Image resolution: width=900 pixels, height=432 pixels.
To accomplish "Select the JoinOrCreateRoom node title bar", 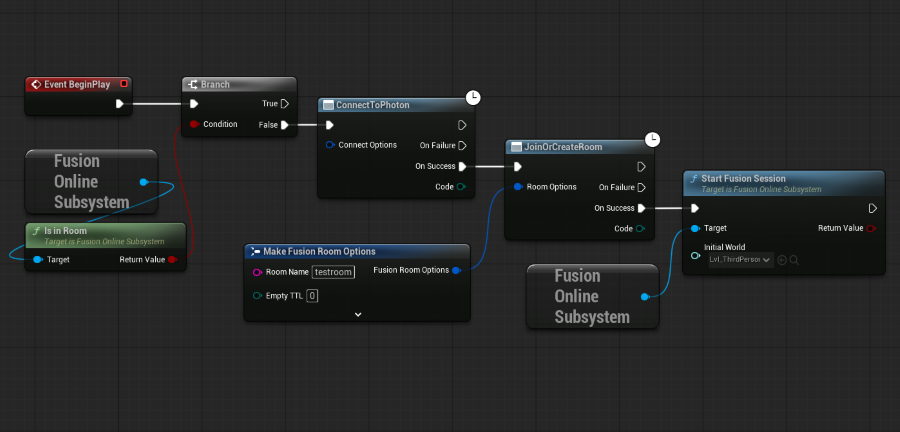I will (x=579, y=147).
